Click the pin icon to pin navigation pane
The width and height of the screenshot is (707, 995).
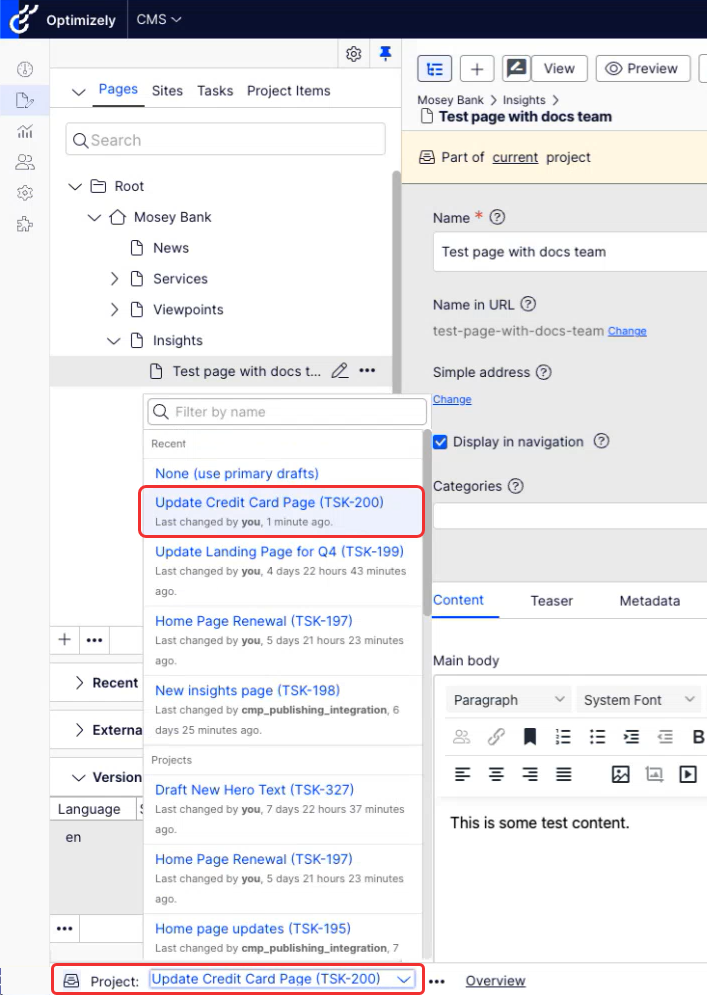point(385,54)
